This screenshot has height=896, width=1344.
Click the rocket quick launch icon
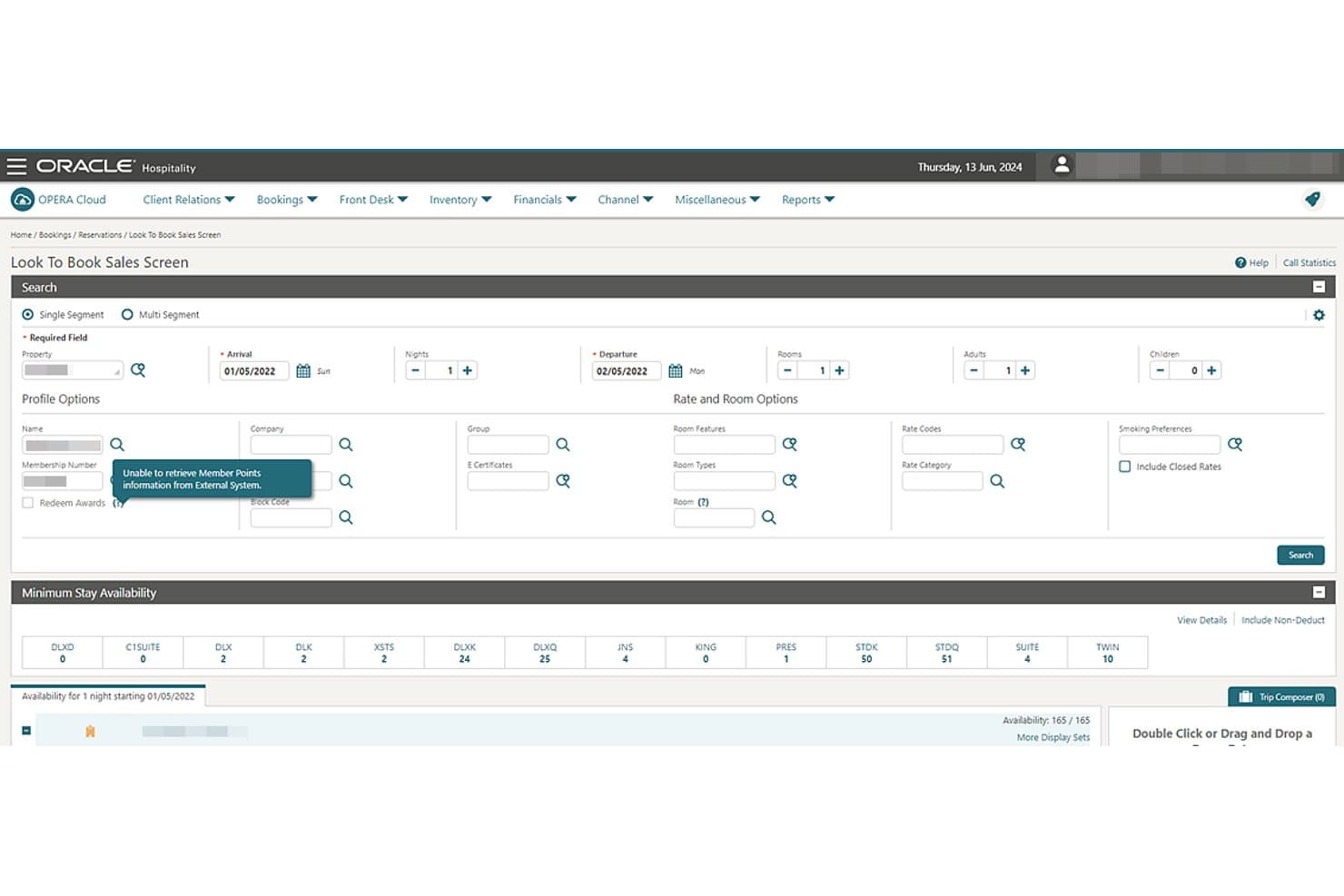1312,199
